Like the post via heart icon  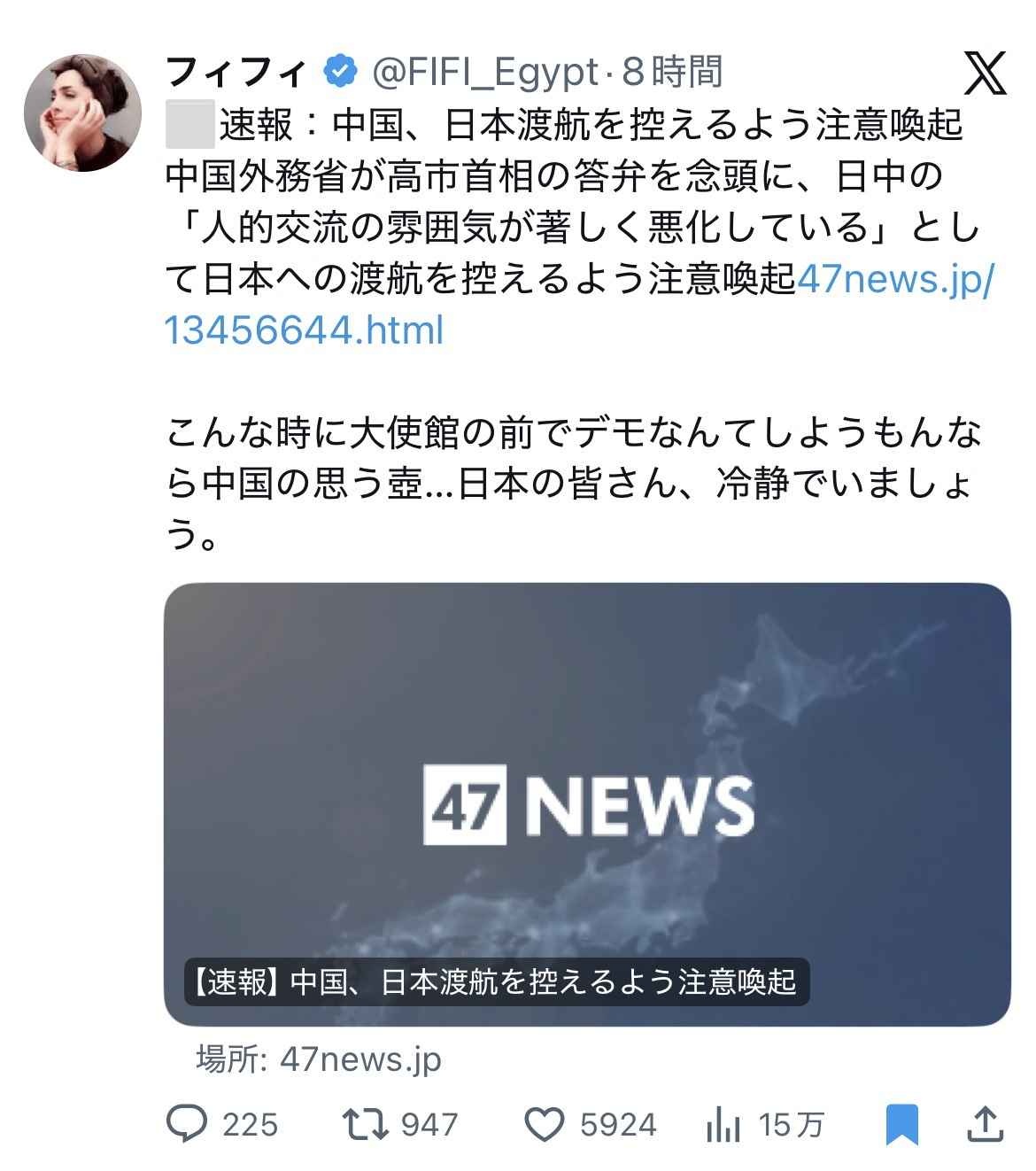pyautogui.click(x=545, y=1125)
